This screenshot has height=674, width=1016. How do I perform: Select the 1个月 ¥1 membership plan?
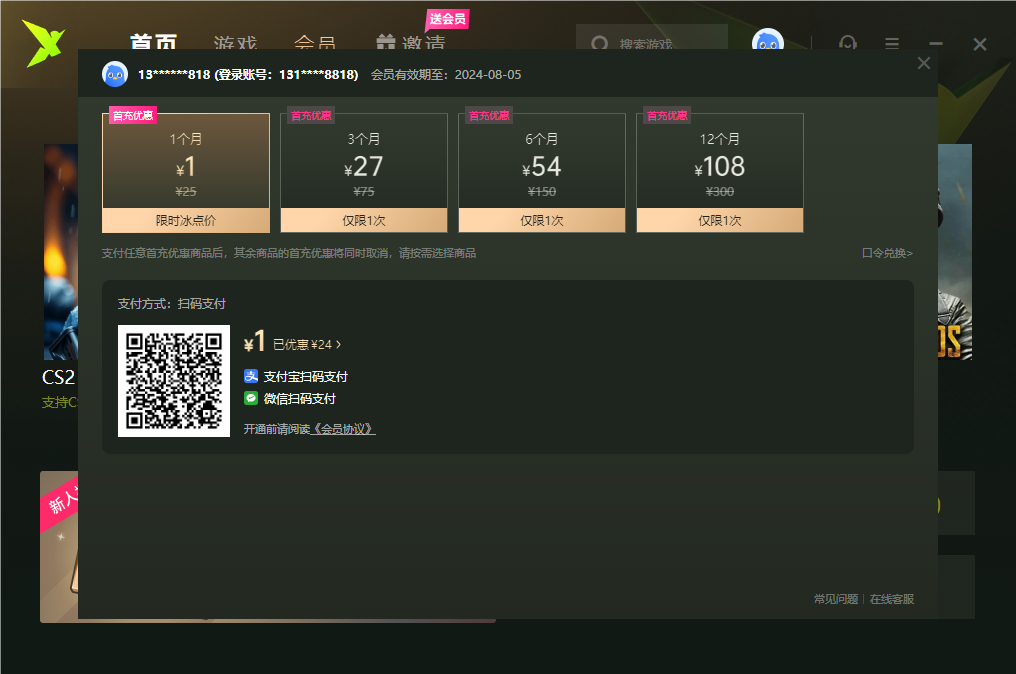pyautogui.click(x=186, y=172)
